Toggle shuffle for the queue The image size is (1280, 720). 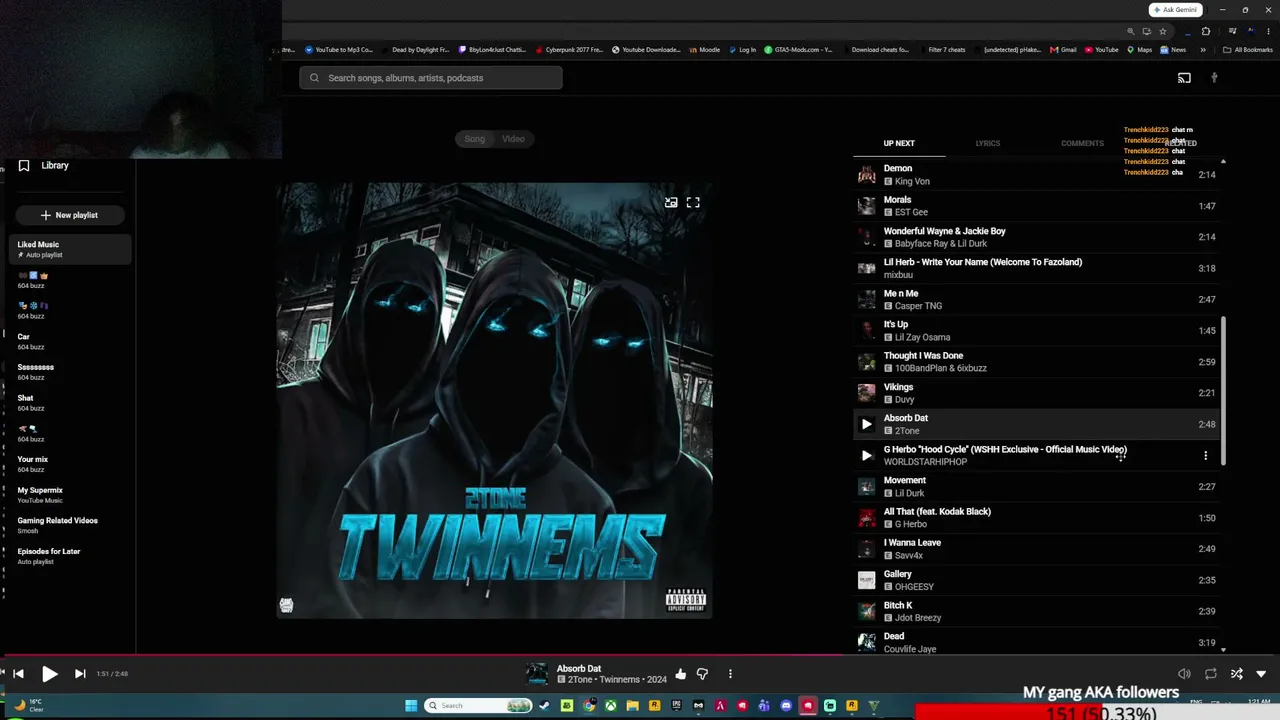click(1236, 674)
